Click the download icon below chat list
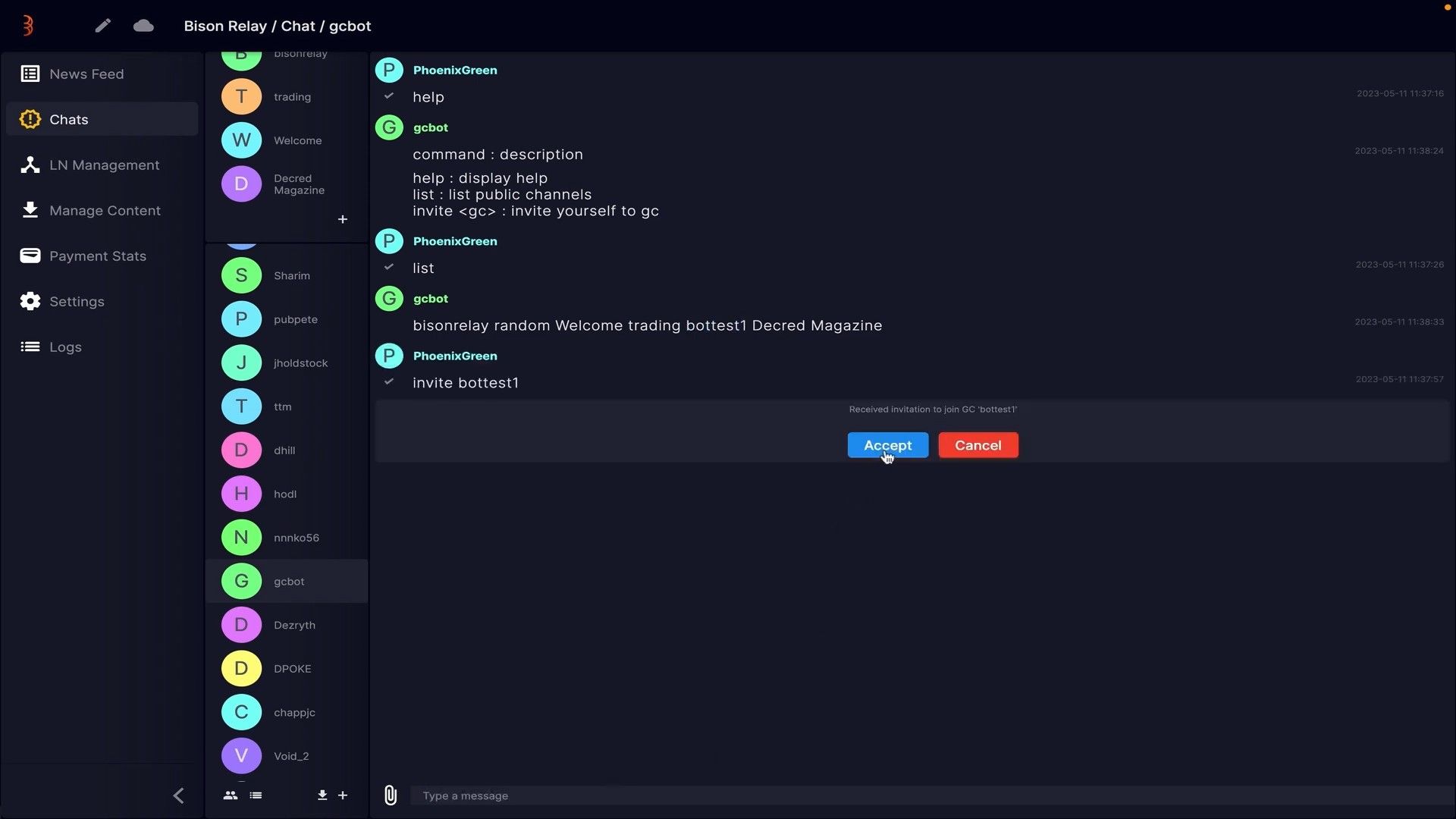1456x819 pixels. pos(322,795)
